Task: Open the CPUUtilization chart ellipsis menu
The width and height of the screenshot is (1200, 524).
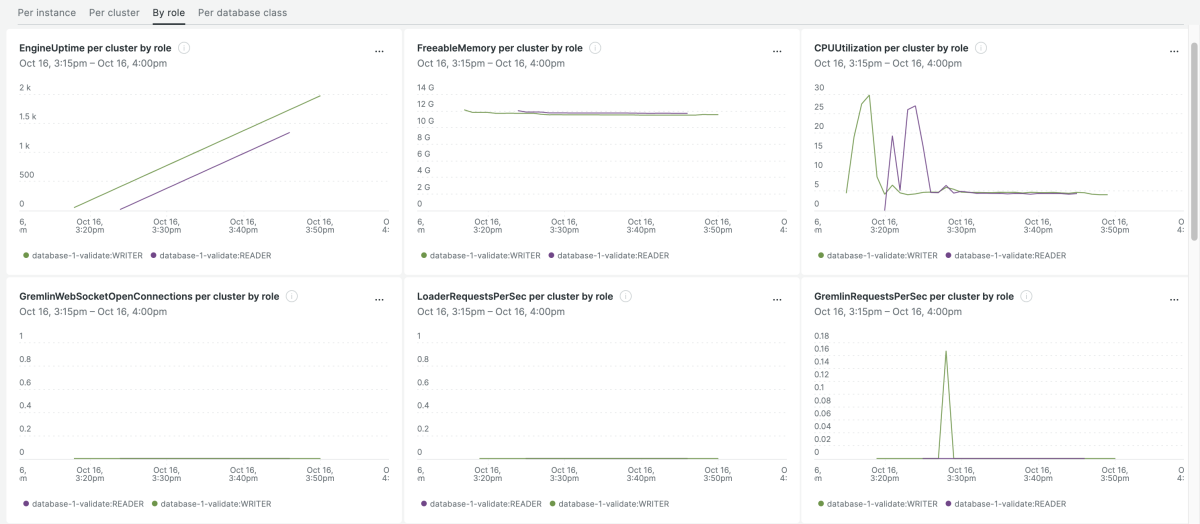Action: point(1175,51)
